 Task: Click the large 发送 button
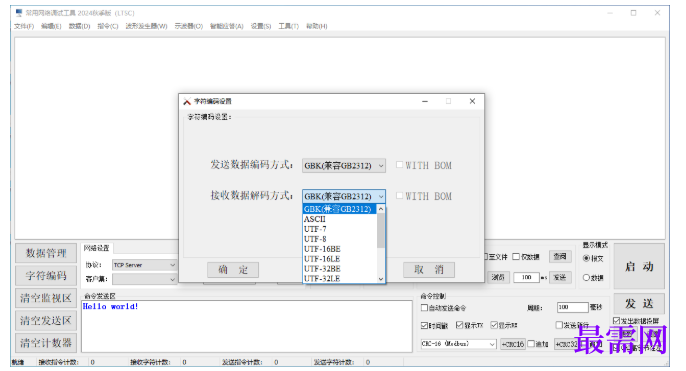tap(639, 304)
